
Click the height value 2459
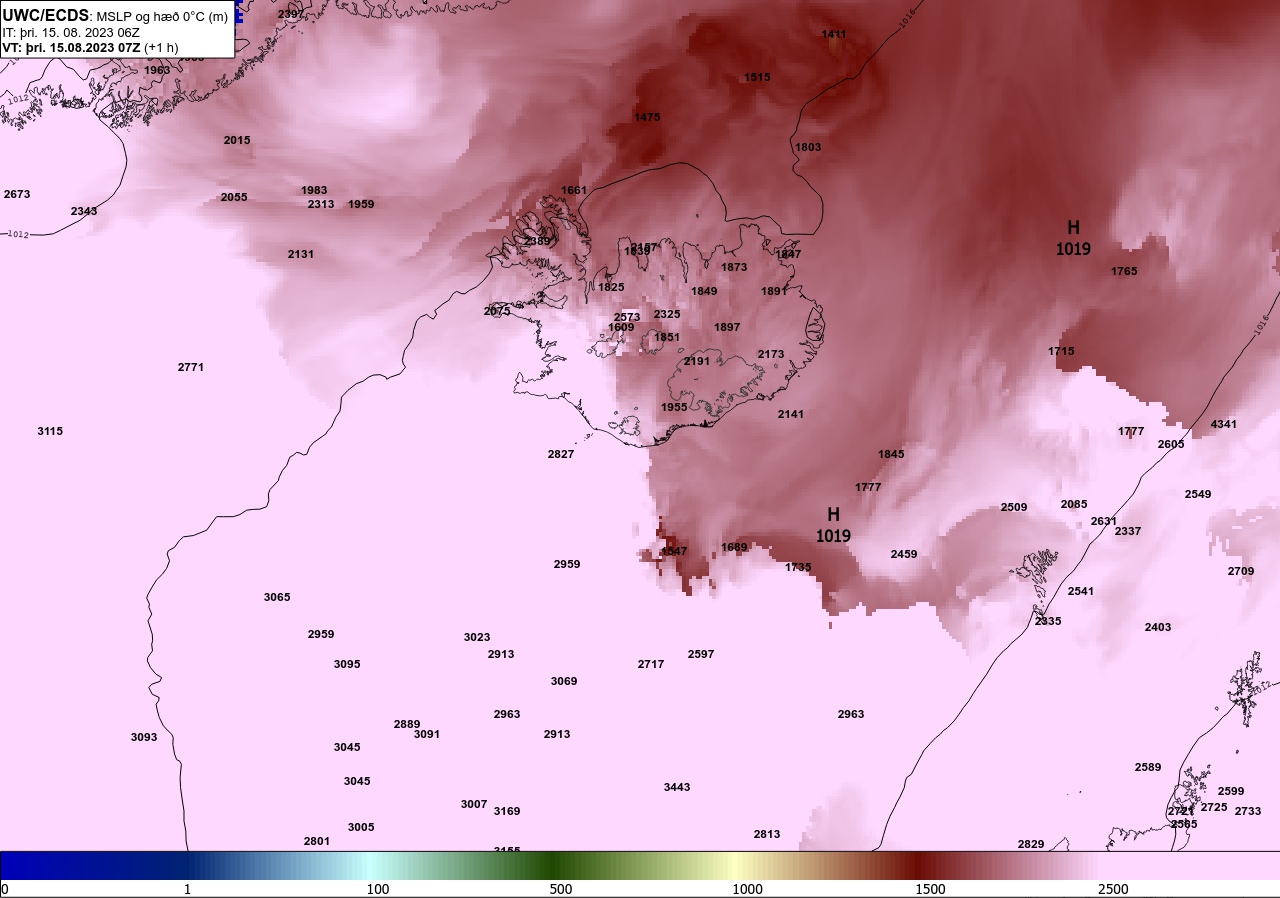(904, 554)
